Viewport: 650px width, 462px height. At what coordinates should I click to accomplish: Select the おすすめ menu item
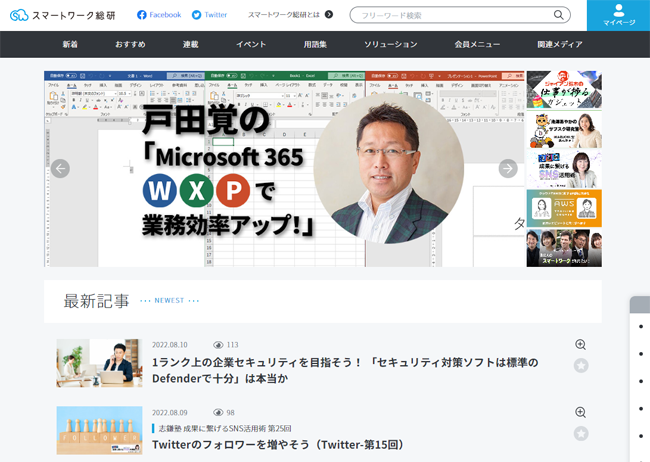tap(130, 44)
